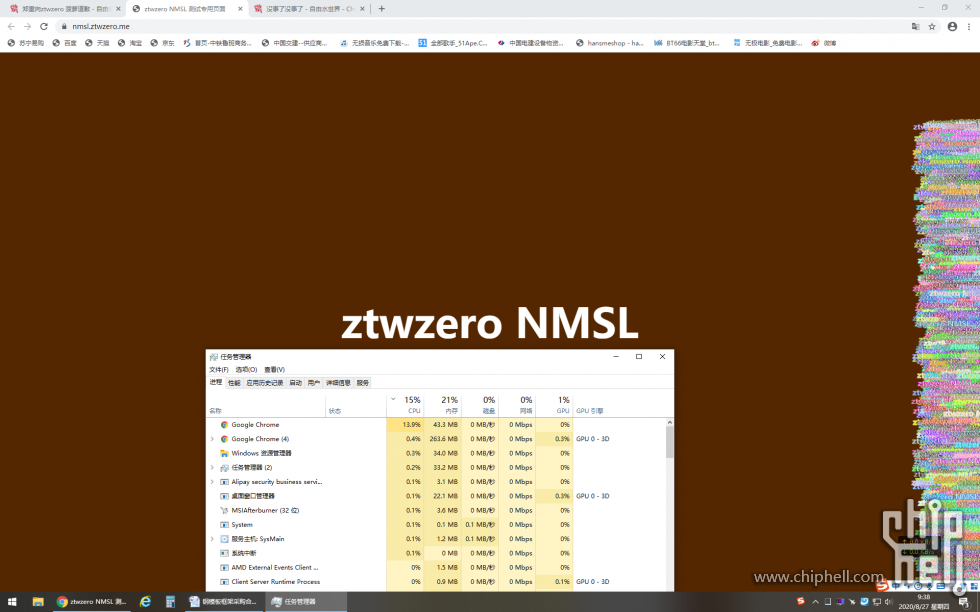Select the 桌面窗口管理器 process
Image resolution: width=980 pixels, height=612 pixels.
252,496
